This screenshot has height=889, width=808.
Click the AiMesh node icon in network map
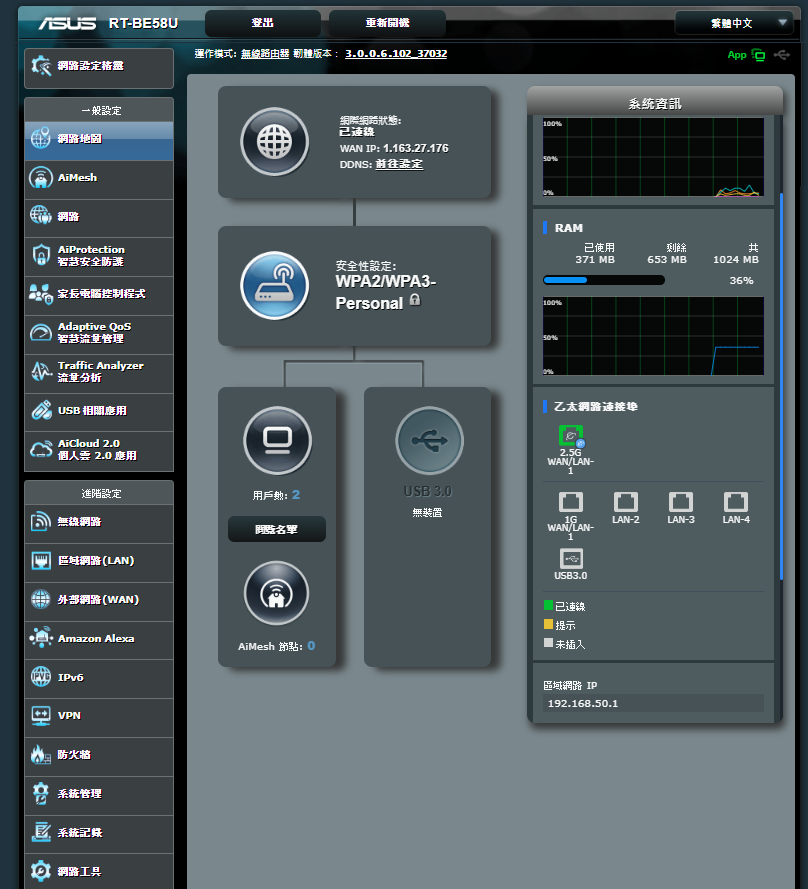click(x=277, y=594)
